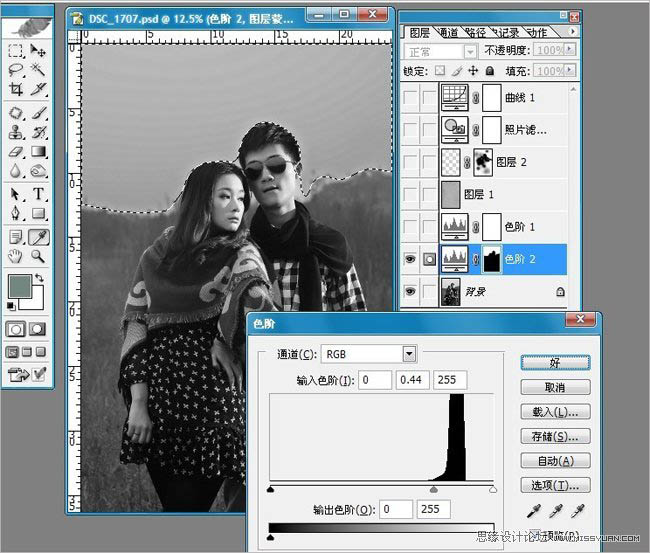650x553 pixels.
Task: Select the Rectangular Marquee tool
Action: 16,51
